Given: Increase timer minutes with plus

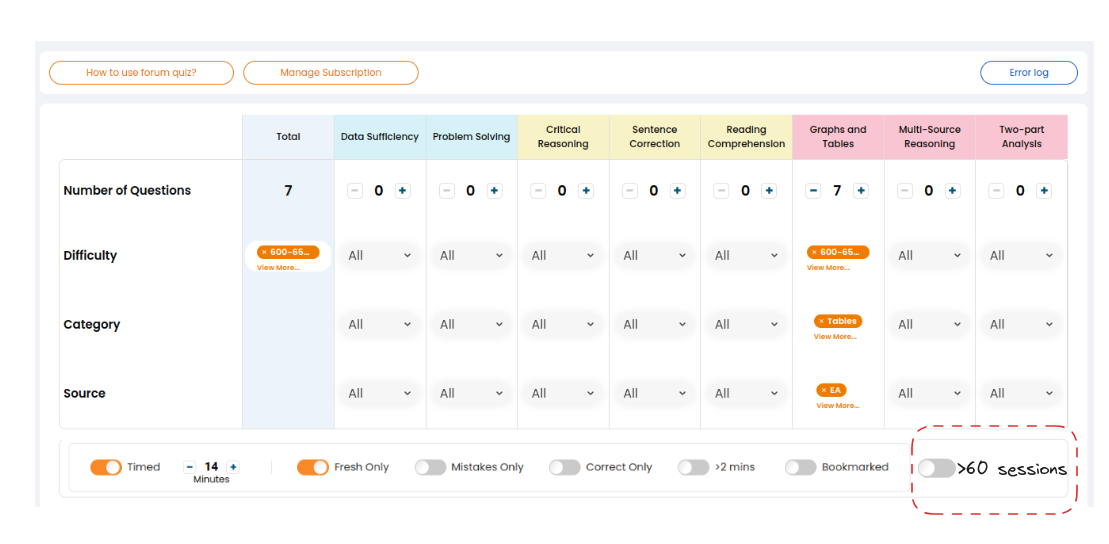Looking at the screenshot, I should click(x=233, y=467).
